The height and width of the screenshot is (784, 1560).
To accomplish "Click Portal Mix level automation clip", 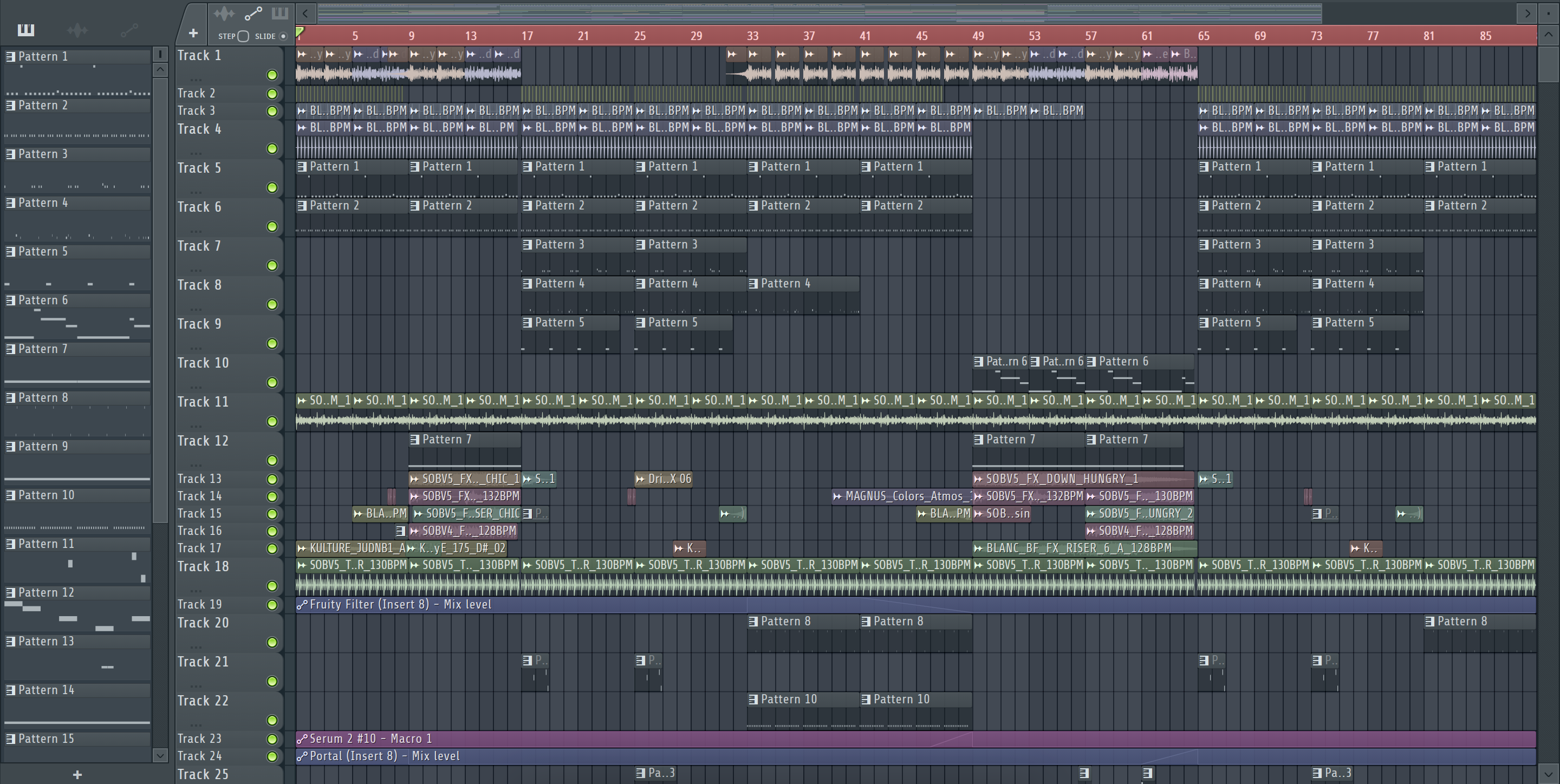I will (x=915, y=756).
